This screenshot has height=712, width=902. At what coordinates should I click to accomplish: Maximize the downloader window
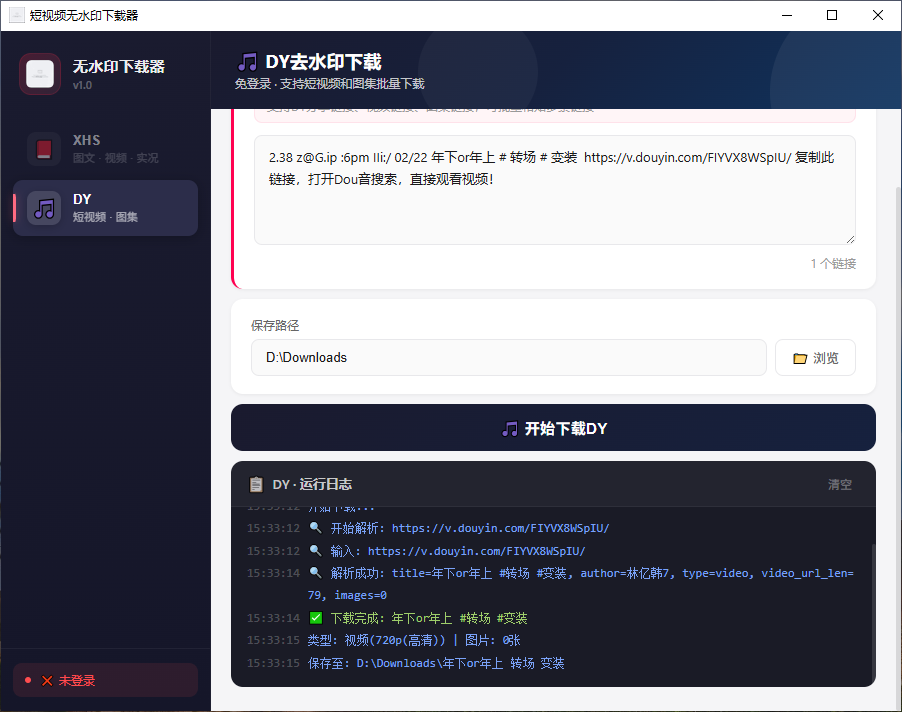tap(832, 16)
